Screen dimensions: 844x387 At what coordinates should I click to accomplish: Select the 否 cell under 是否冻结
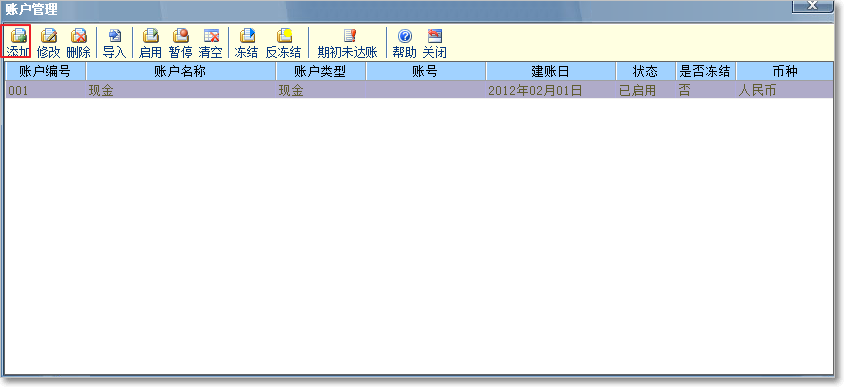point(706,90)
